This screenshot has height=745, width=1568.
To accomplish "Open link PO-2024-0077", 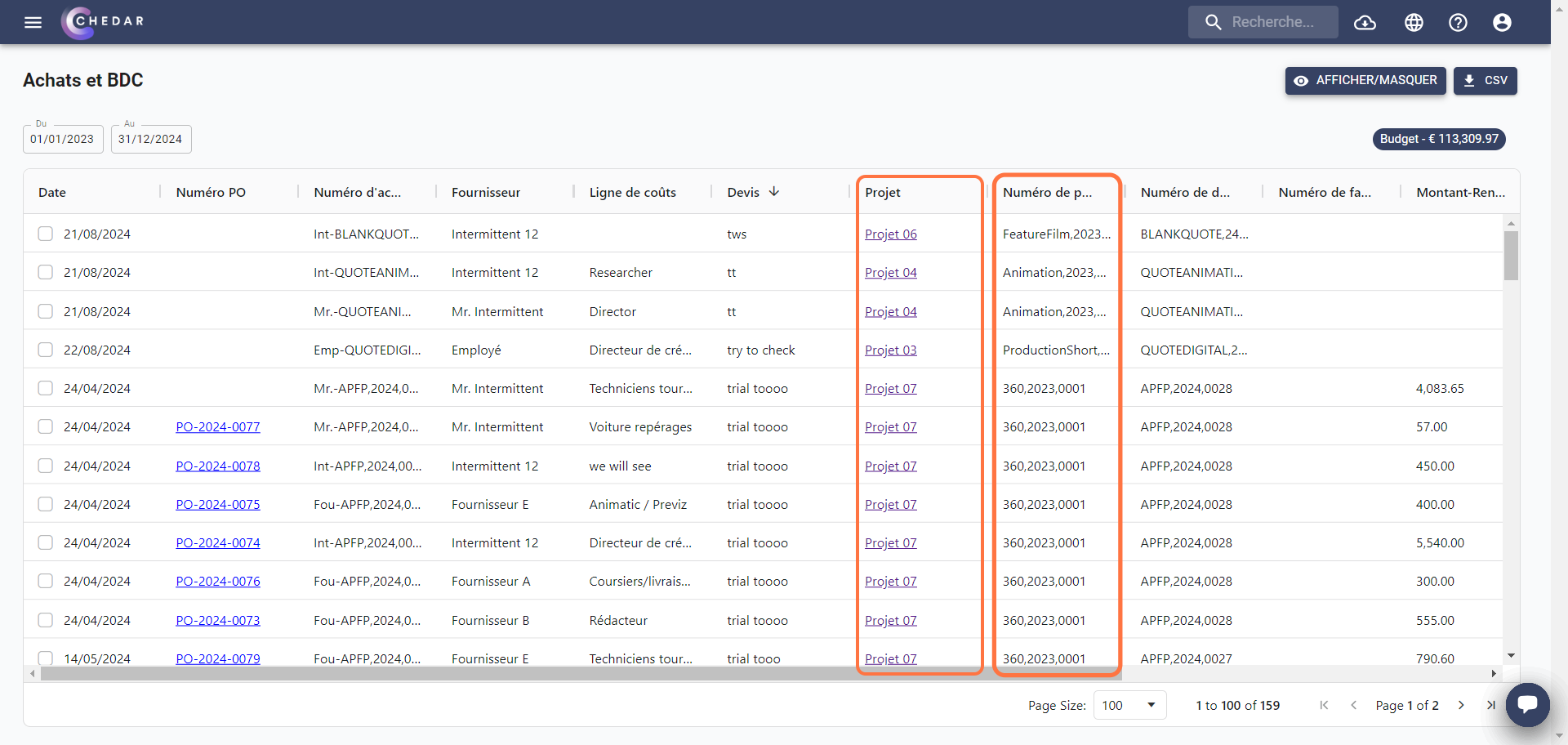I will pos(218,426).
